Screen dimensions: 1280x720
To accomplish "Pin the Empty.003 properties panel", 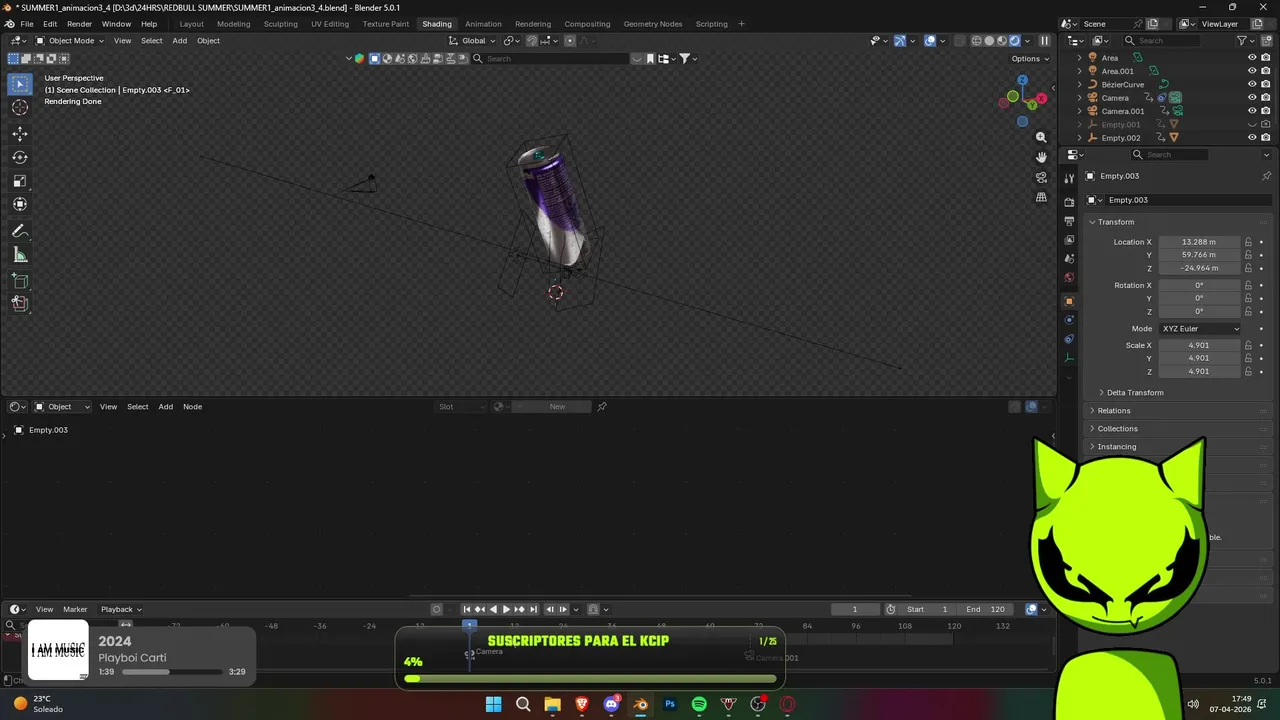I will (1266, 176).
